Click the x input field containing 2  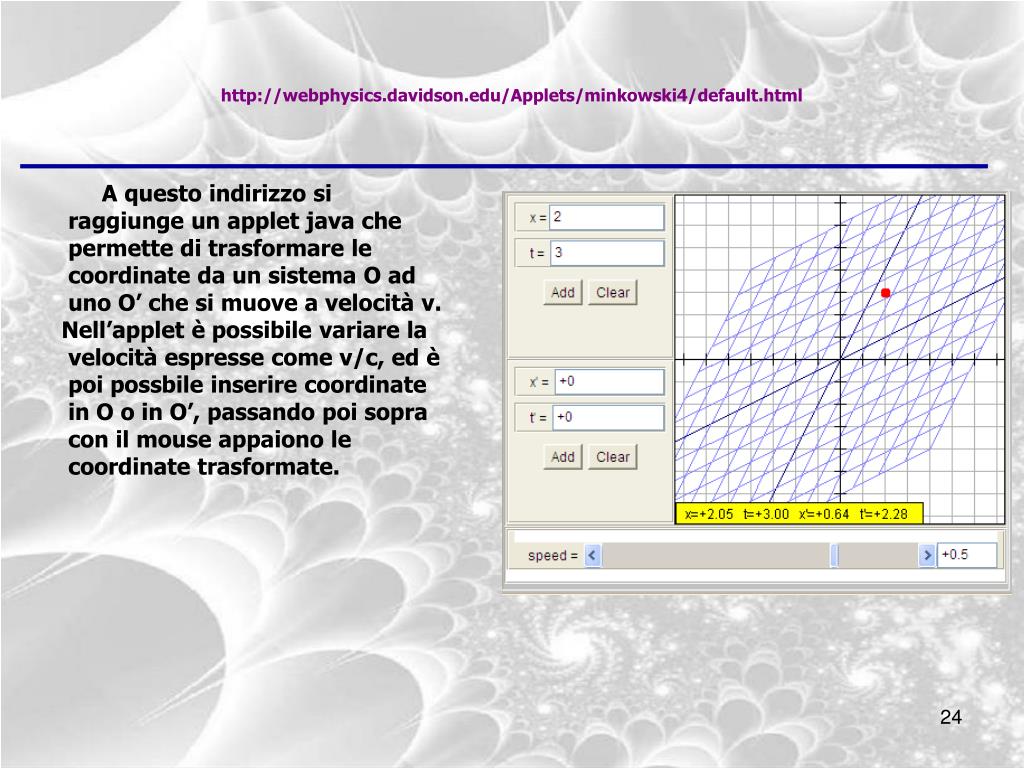click(607, 217)
